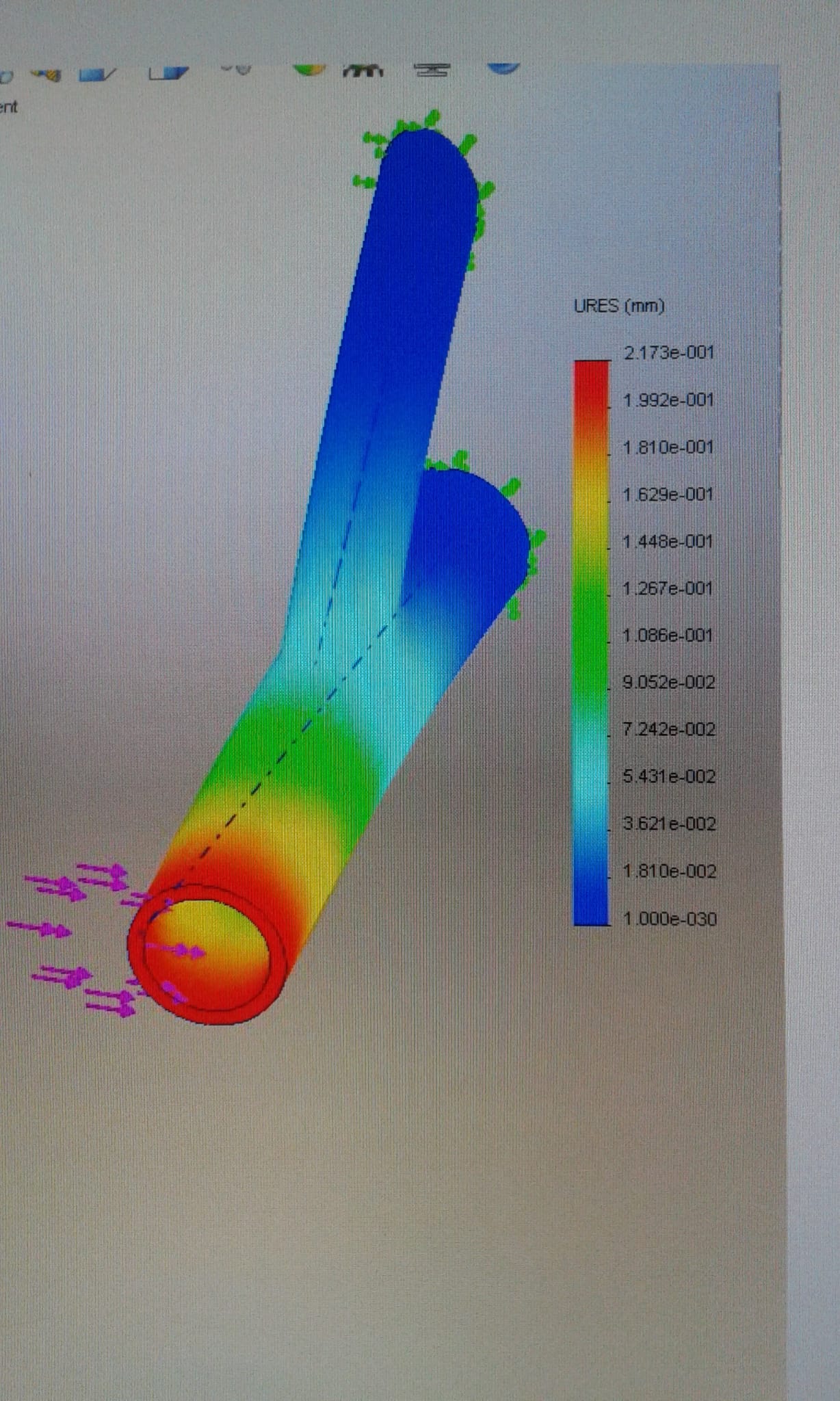Viewport: 840px width, 1401px height.
Task: Click the yellow and blue striped toolbar icon
Action: point(45,74)
